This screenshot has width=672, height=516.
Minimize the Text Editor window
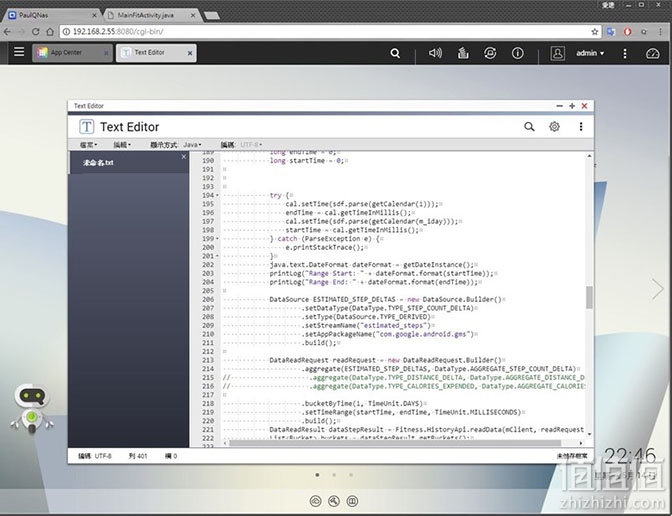click(559, 106)
